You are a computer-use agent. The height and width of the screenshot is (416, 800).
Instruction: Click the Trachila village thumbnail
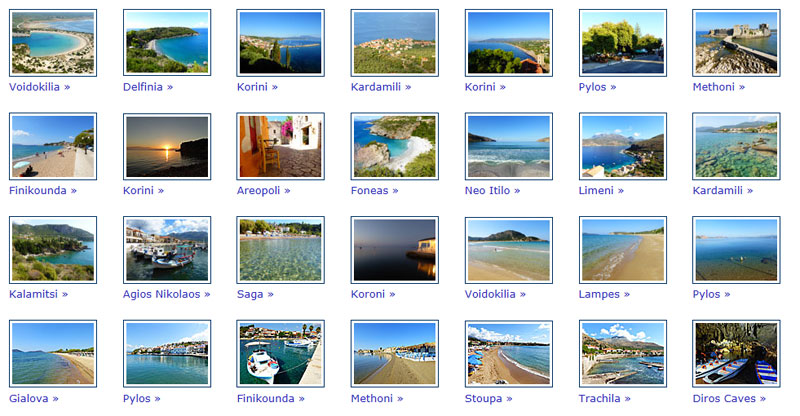pos(622,353)
